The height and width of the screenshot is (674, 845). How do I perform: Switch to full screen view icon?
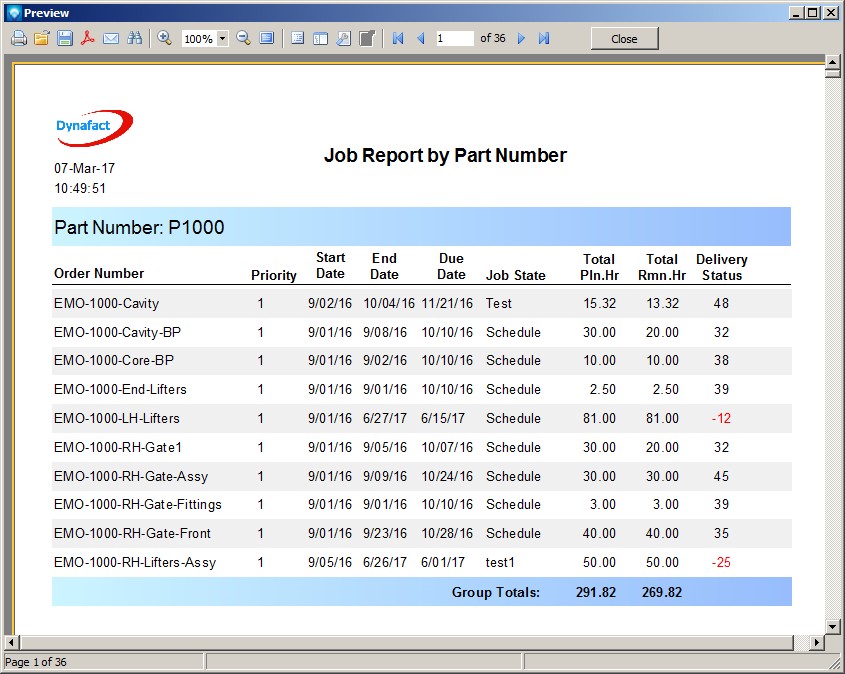click(266, 39)
